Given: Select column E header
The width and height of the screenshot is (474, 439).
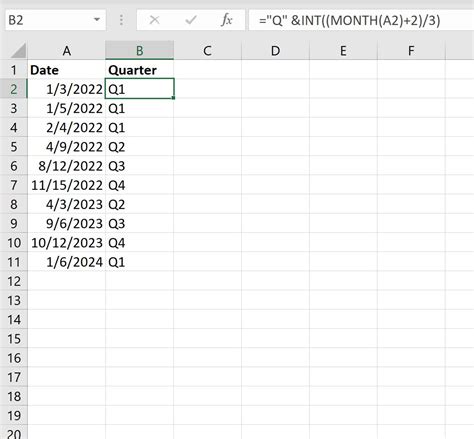Looking at the screenshot, I should (x=343, y=51).
